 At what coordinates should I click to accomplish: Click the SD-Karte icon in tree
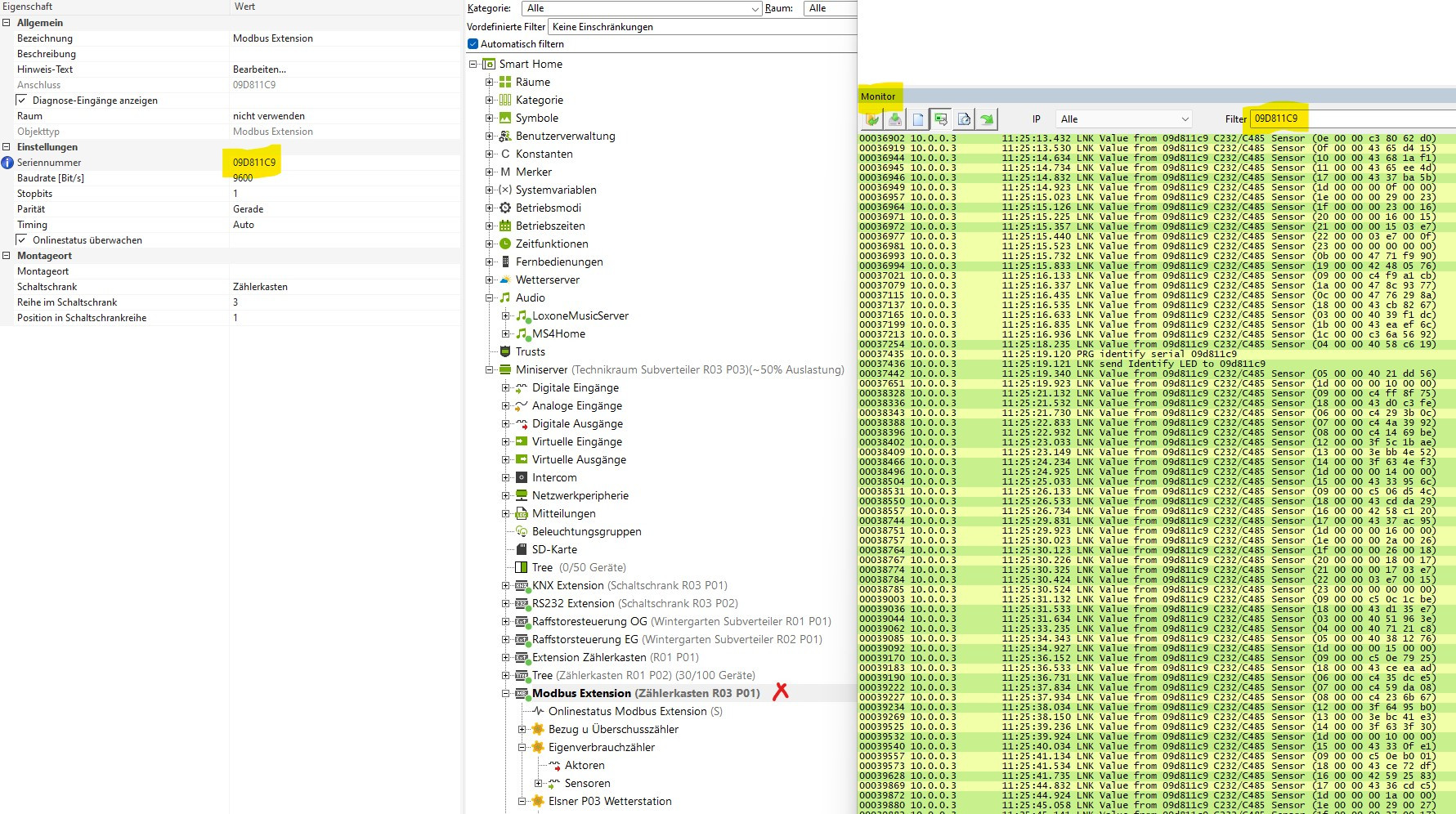pos(522,550)
